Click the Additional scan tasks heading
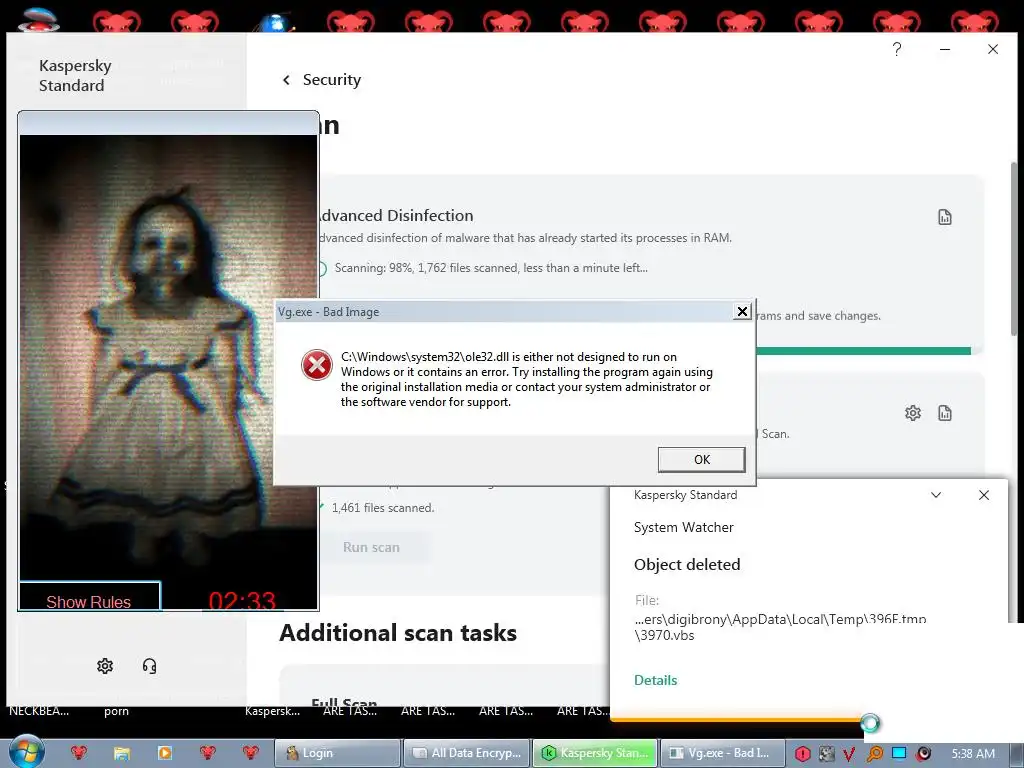Screen dimensions: 1024x768 [x=398, y=633]
